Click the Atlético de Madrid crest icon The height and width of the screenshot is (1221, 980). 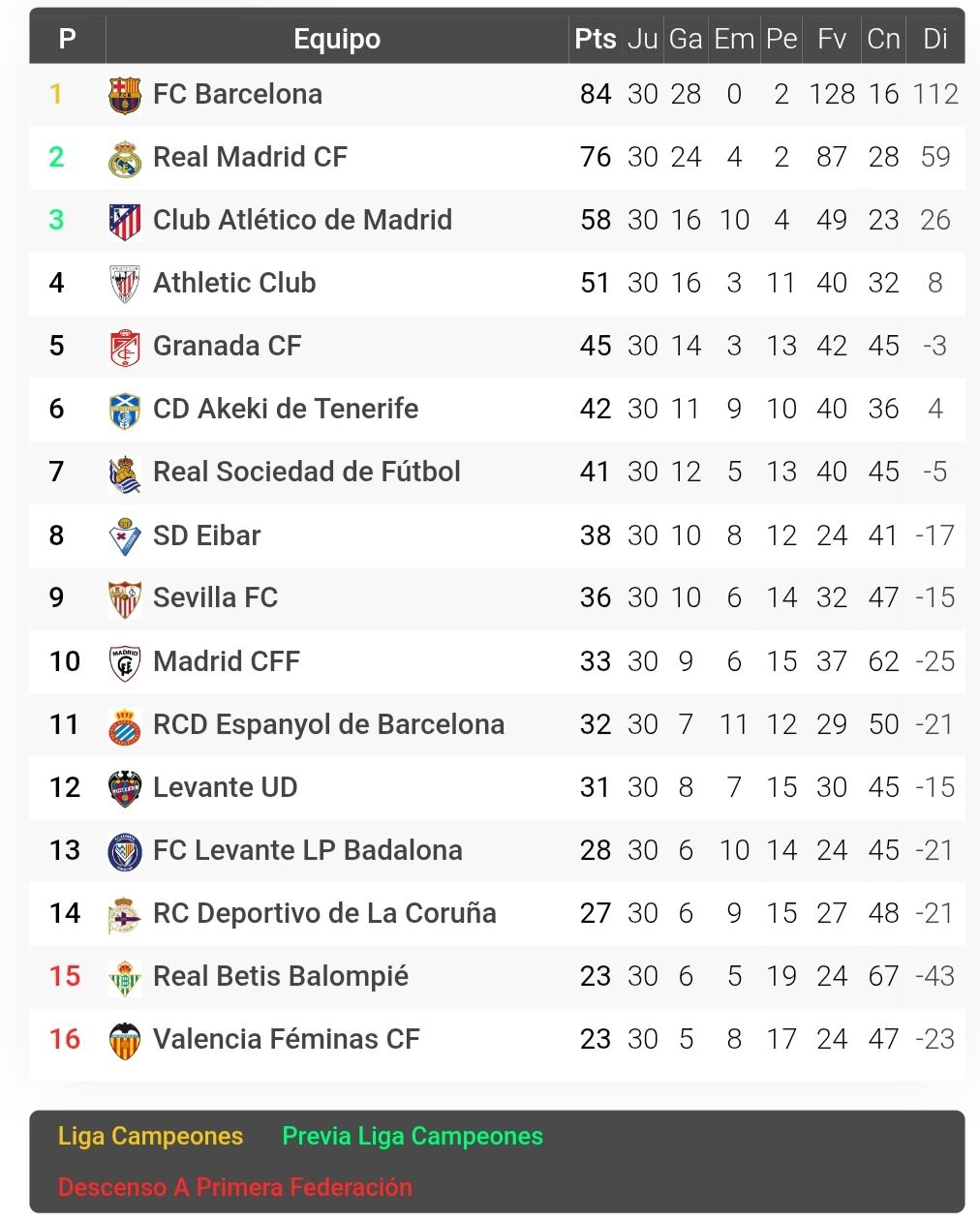click(125, 221)
